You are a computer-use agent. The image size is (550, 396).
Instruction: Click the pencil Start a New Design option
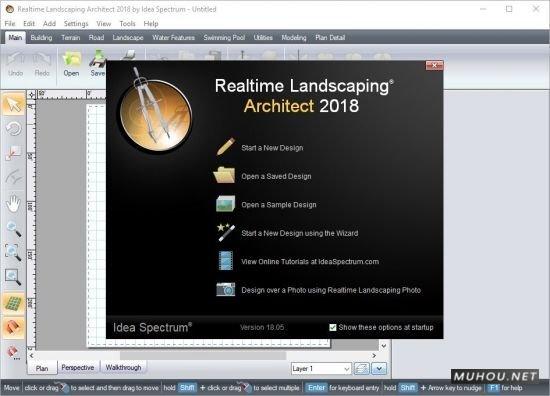pyautogui.click(x=260, y=148)
